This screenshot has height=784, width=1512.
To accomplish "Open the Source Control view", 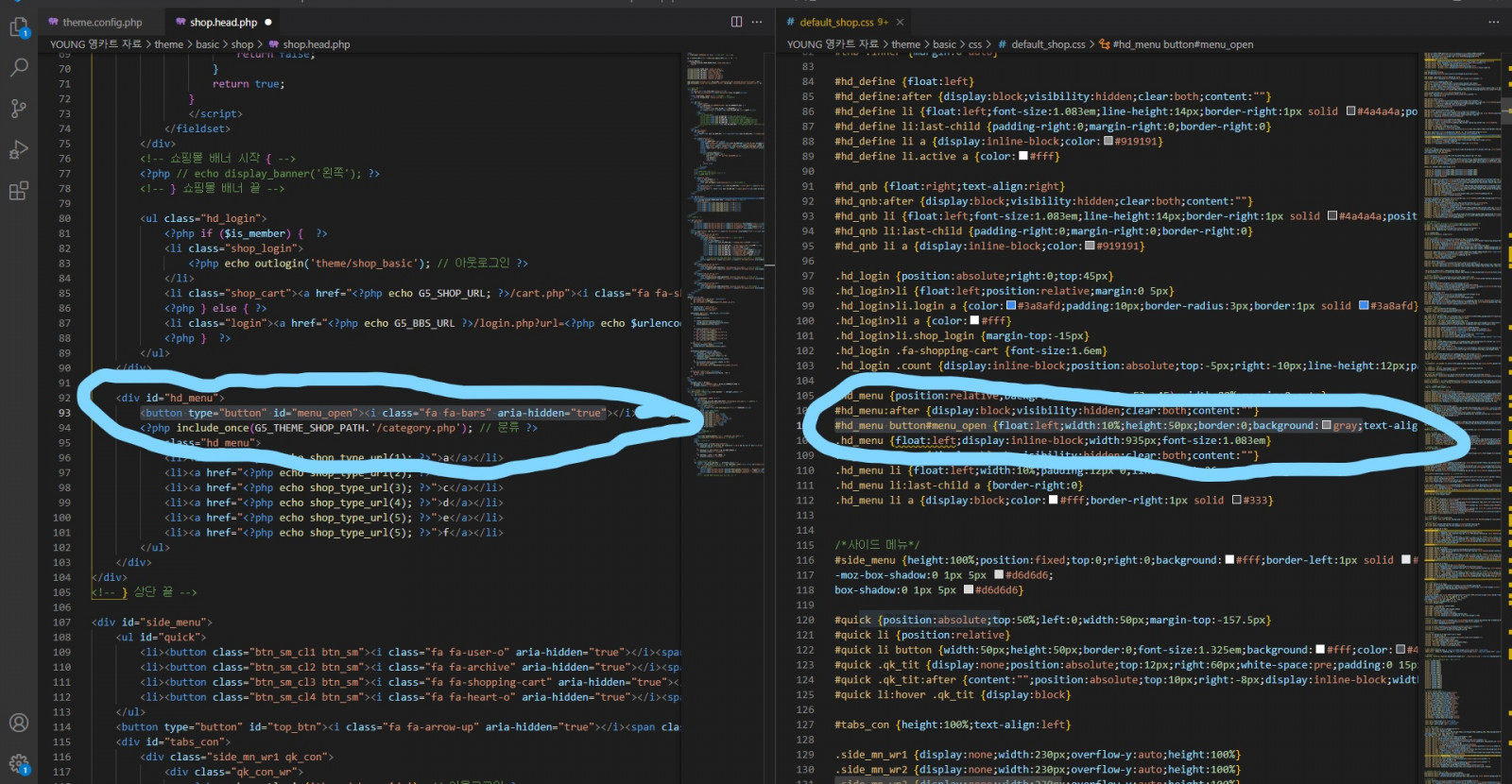I will point(19,109).
